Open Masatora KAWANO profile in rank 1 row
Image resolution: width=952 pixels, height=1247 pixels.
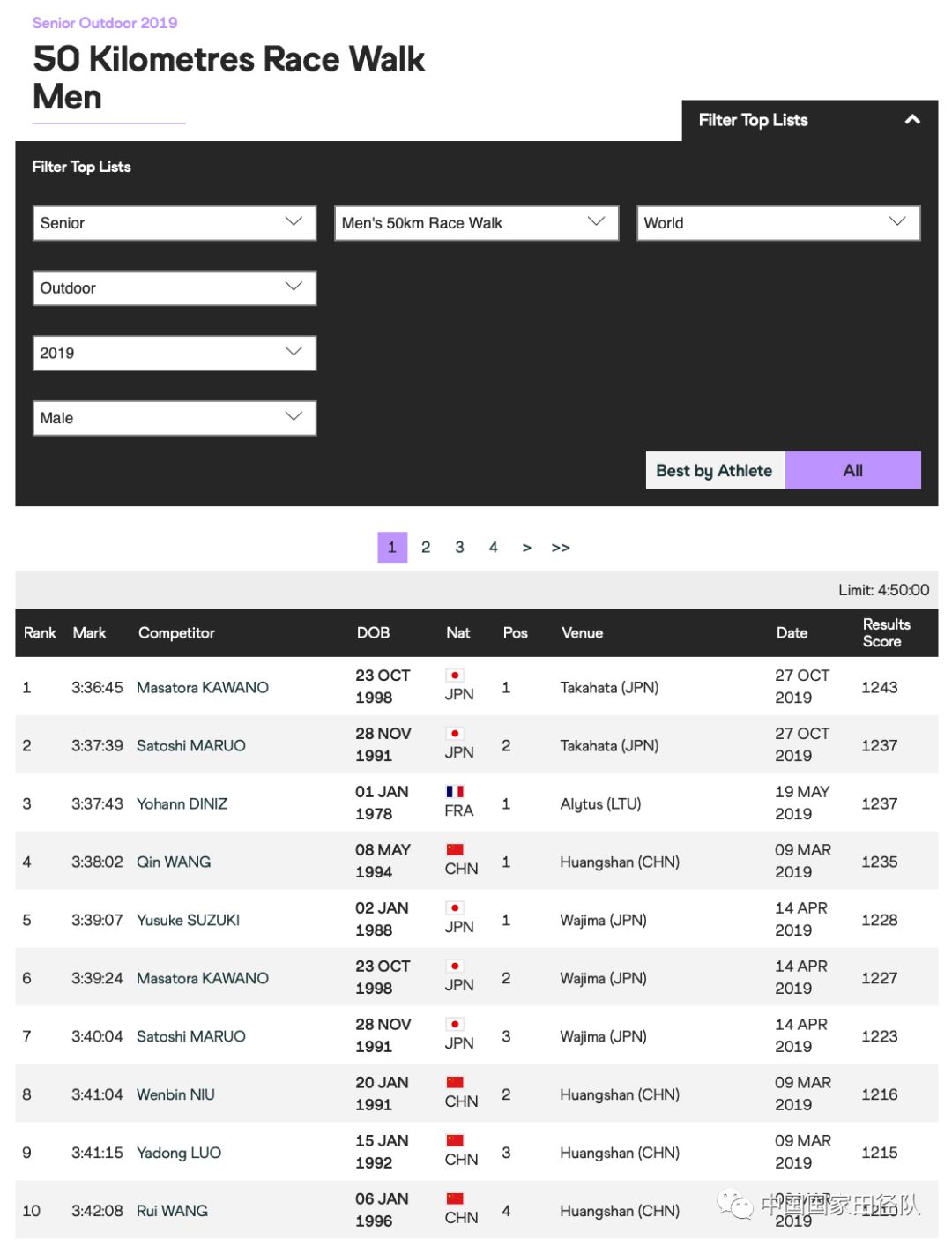[203, 687]
